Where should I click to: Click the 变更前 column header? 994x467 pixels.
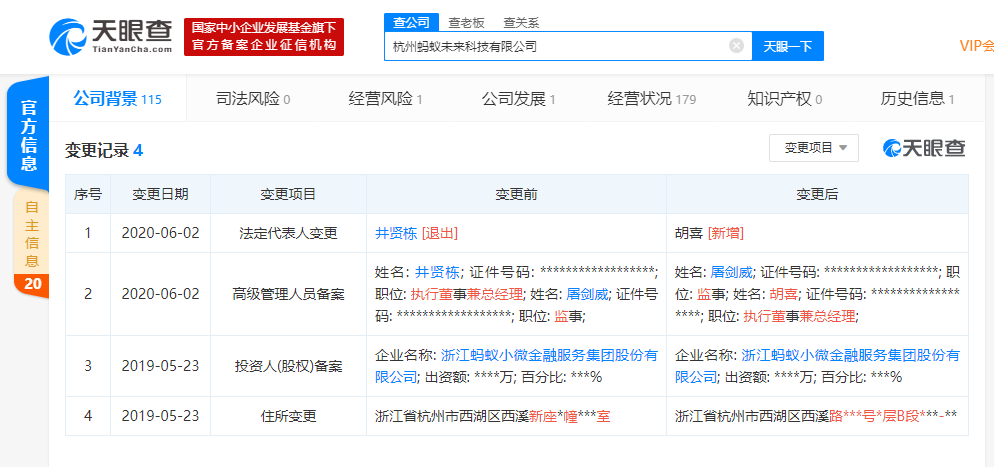516,195
